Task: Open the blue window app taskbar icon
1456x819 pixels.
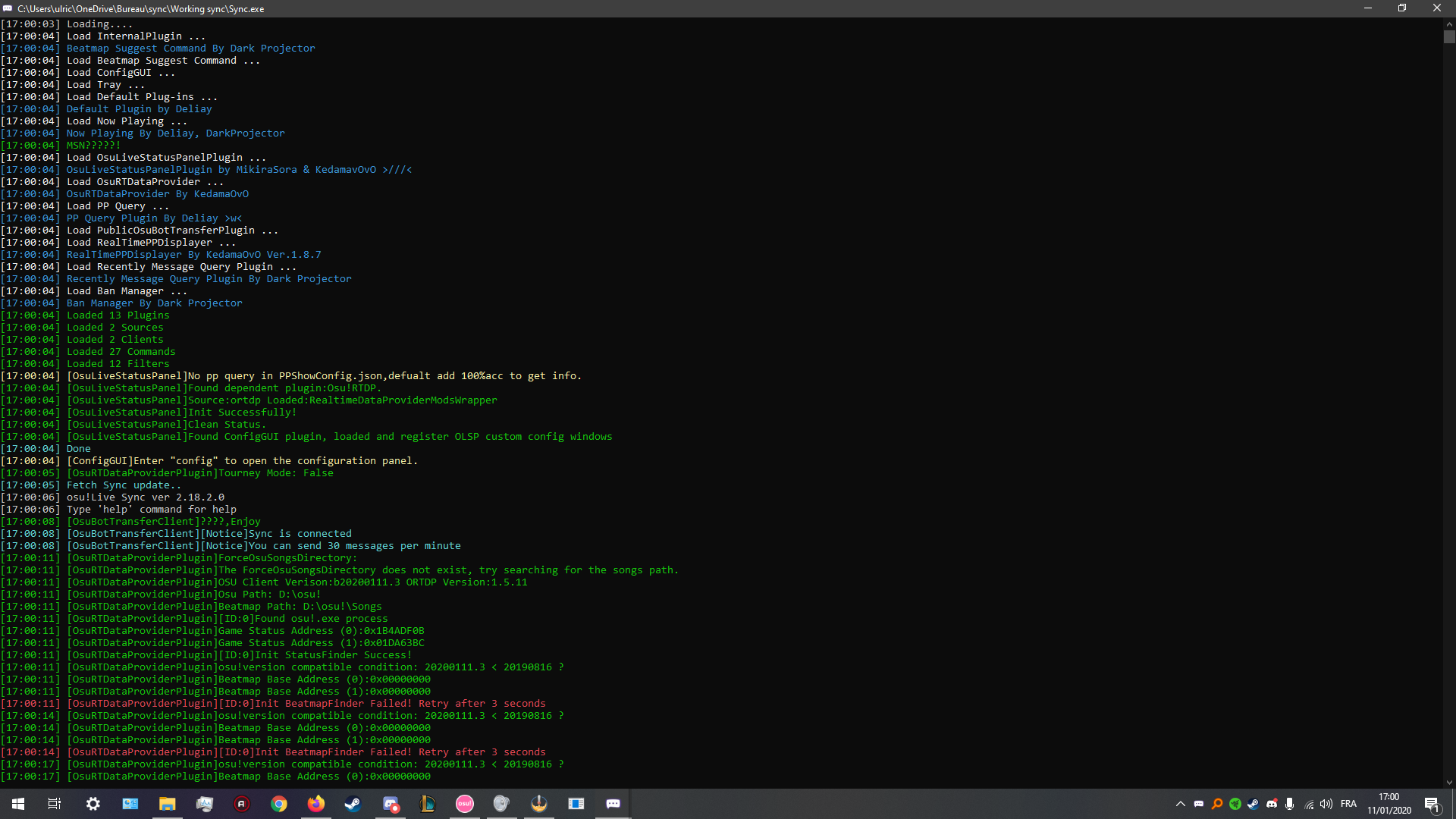Action: [x=576, y=804]
